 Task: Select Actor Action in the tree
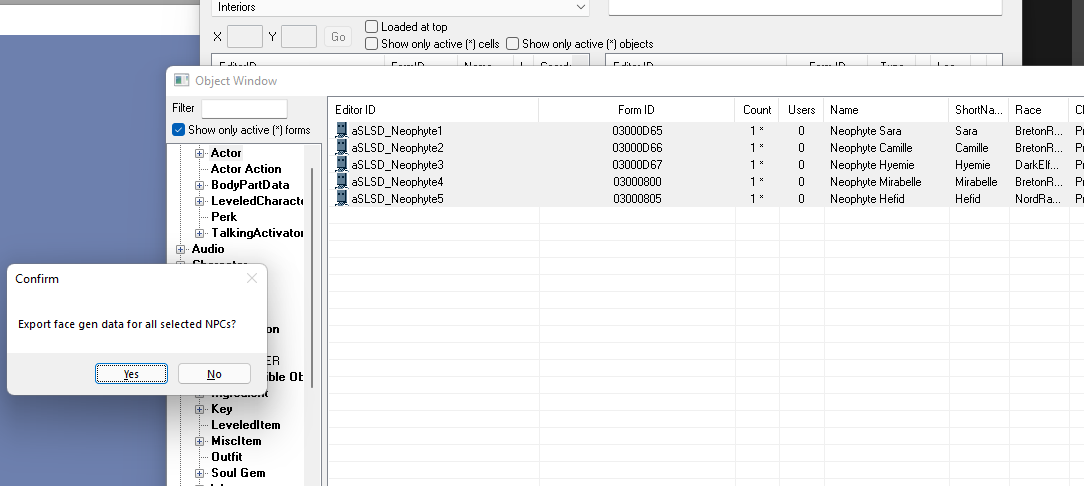pyautogui.click(x=246, y=169)
